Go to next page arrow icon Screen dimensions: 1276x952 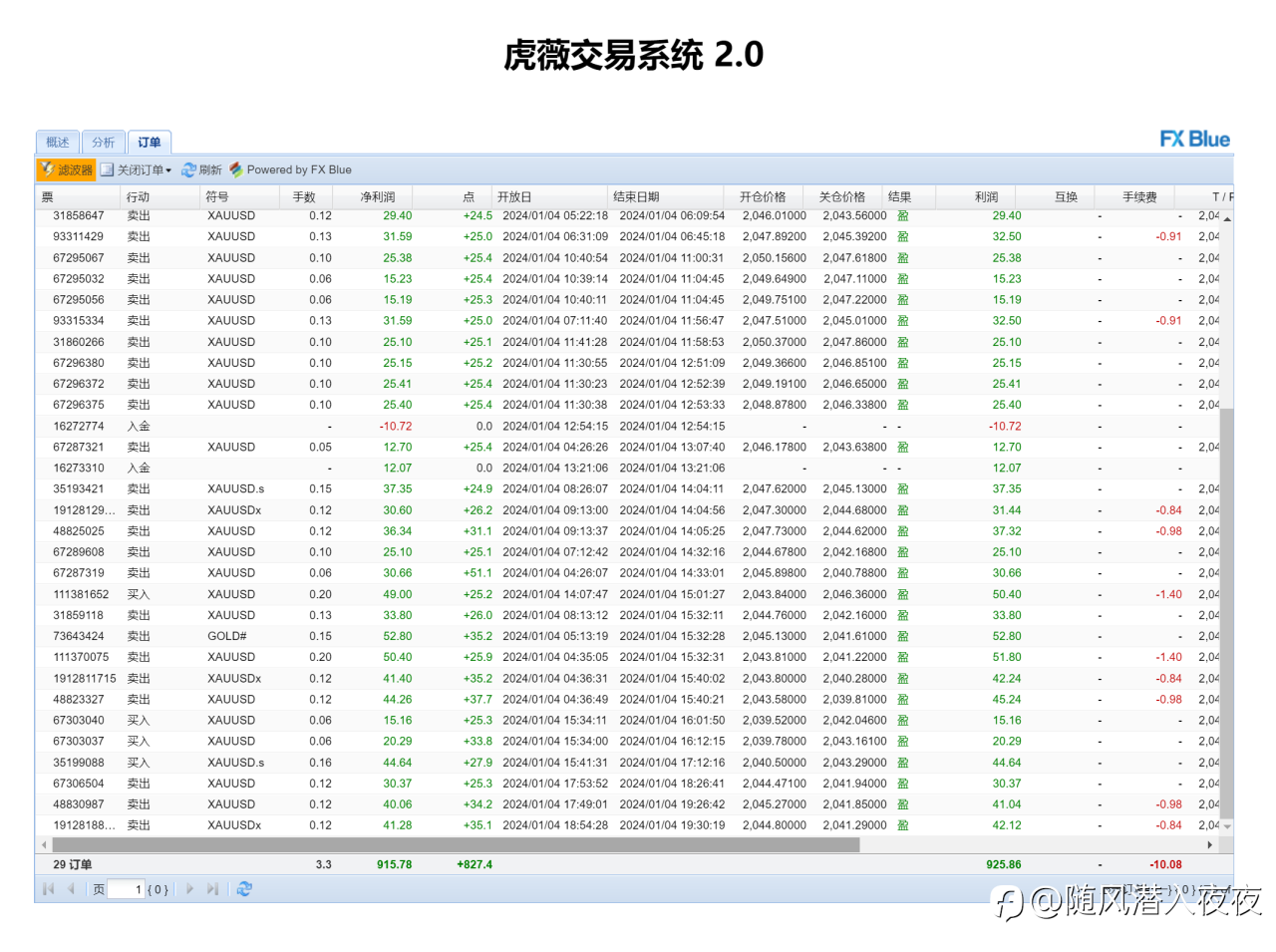(189, 889)
